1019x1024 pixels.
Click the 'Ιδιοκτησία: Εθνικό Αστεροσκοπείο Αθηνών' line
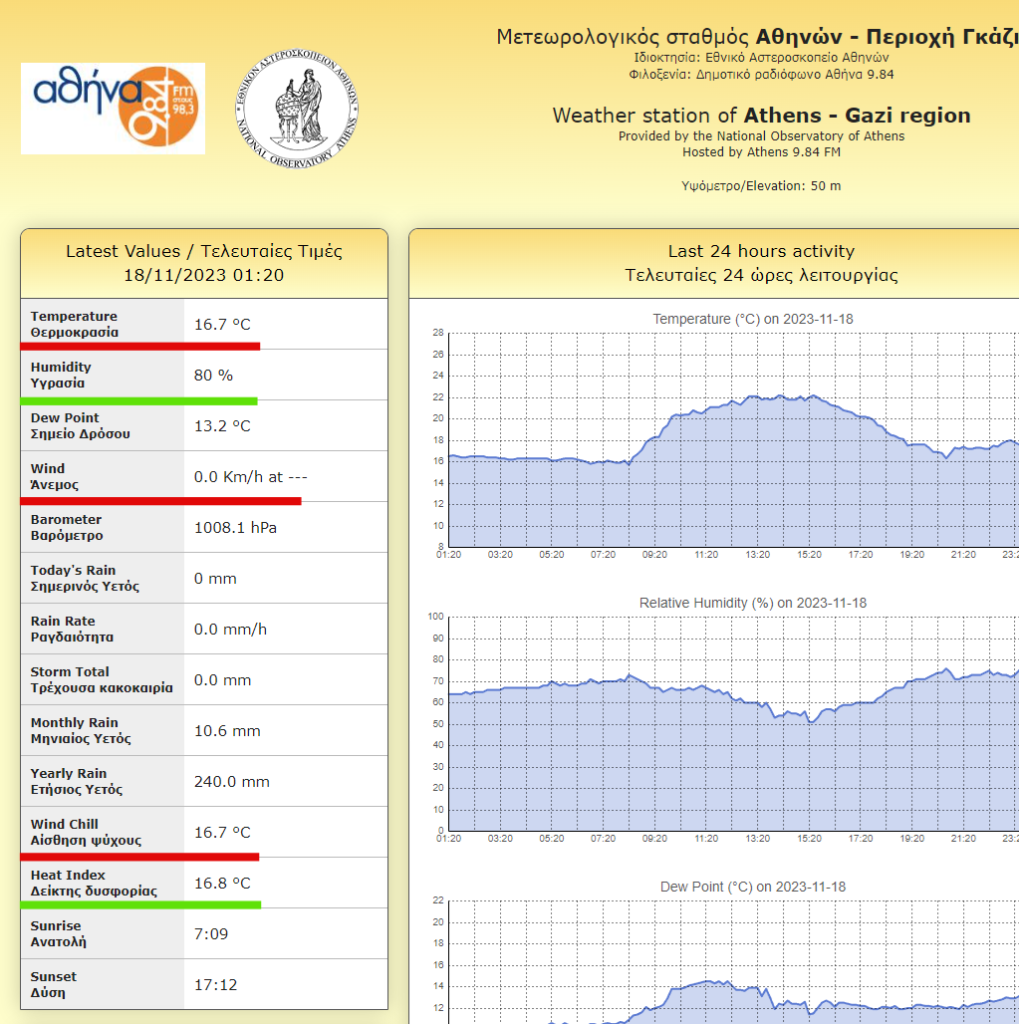point(762,57)
